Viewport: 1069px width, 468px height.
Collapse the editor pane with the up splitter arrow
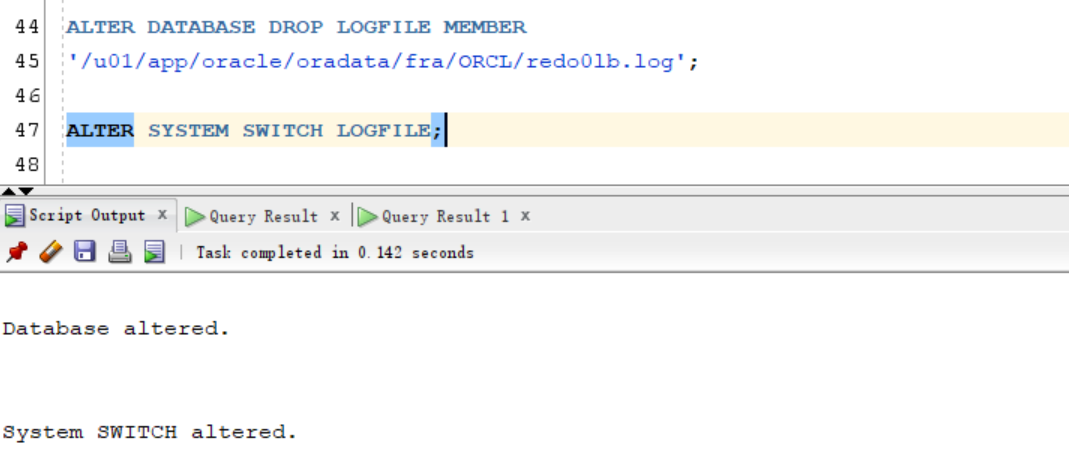(8, 191)
